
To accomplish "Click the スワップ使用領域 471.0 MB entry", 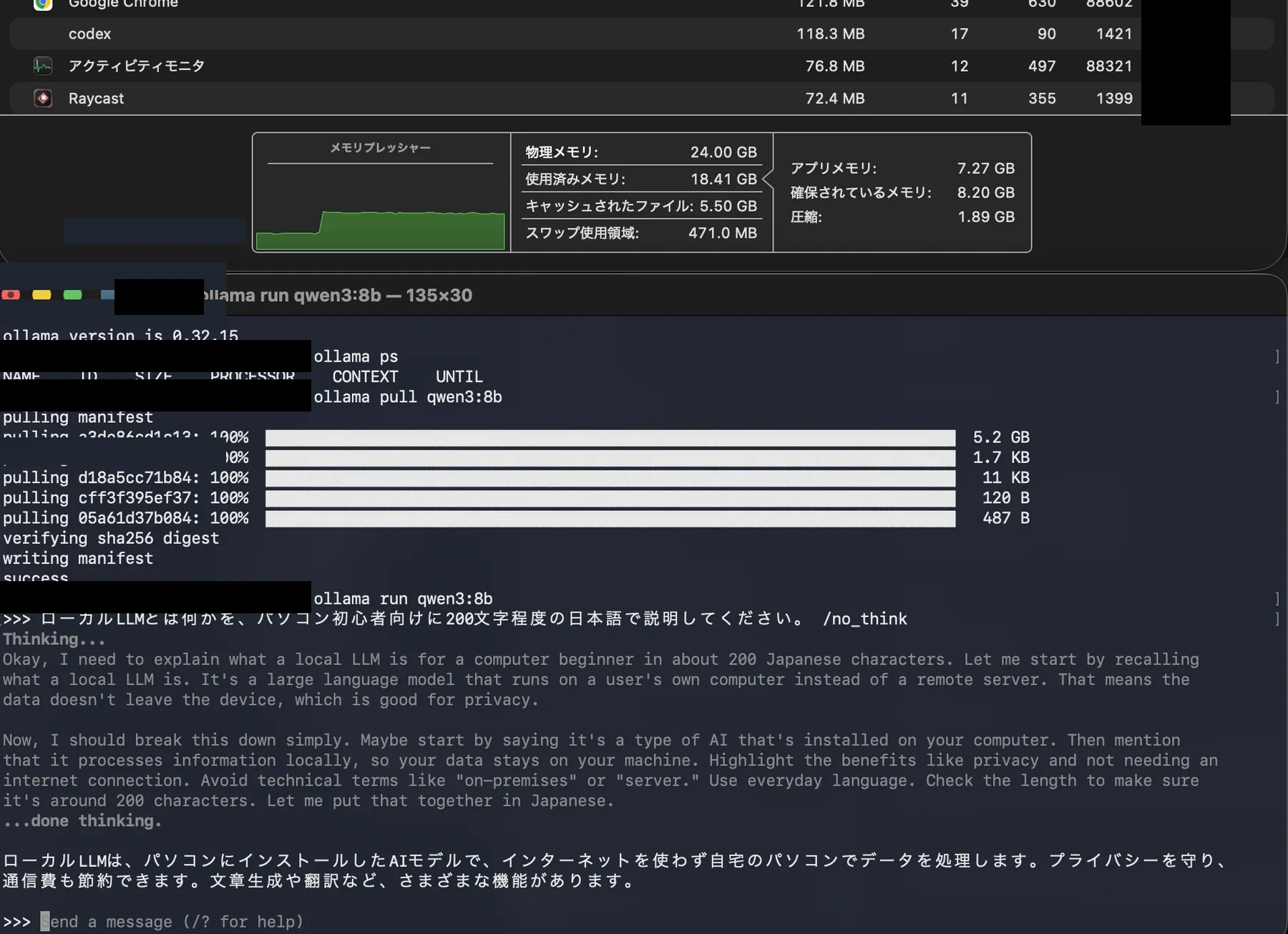I will click(x=640, y=233).
